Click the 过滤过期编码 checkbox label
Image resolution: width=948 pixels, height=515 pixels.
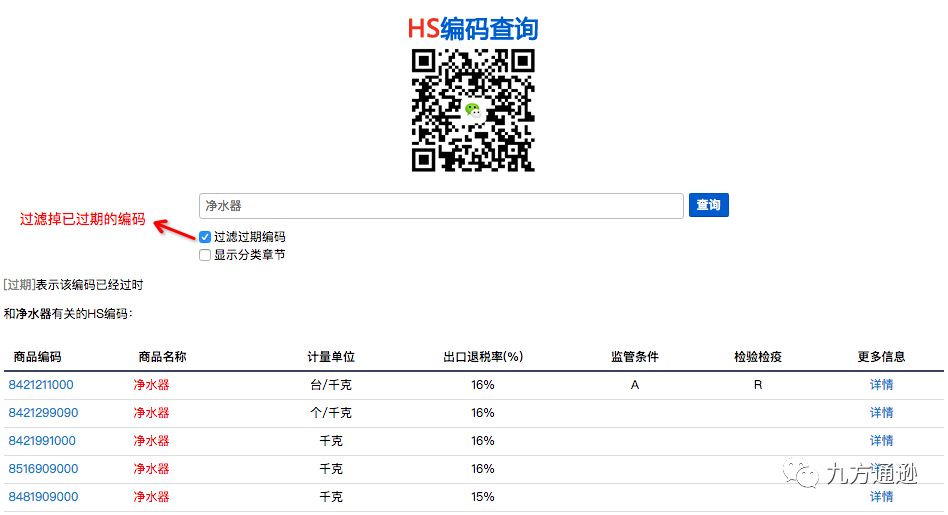tap(249, 237)
